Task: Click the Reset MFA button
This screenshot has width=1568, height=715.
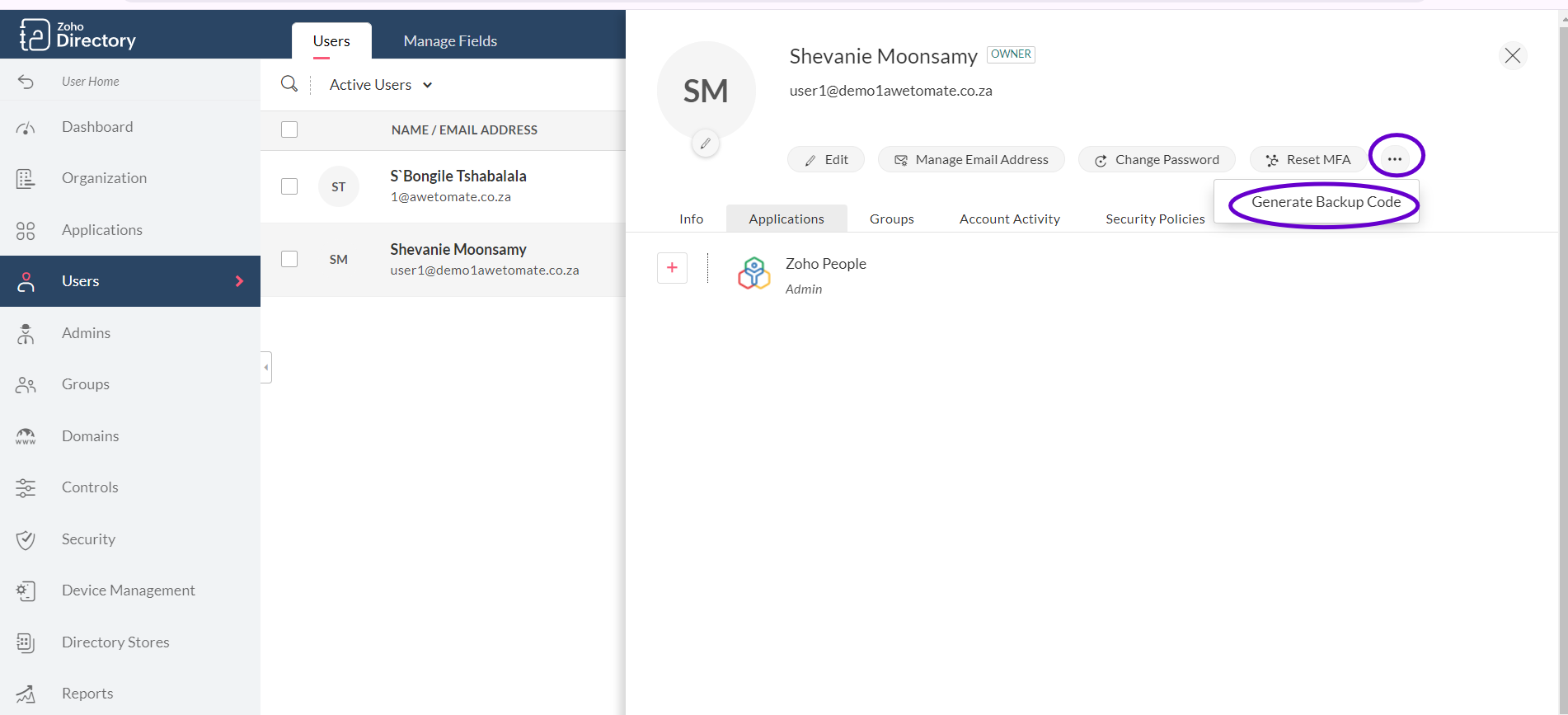Action: pos(1307,159)
